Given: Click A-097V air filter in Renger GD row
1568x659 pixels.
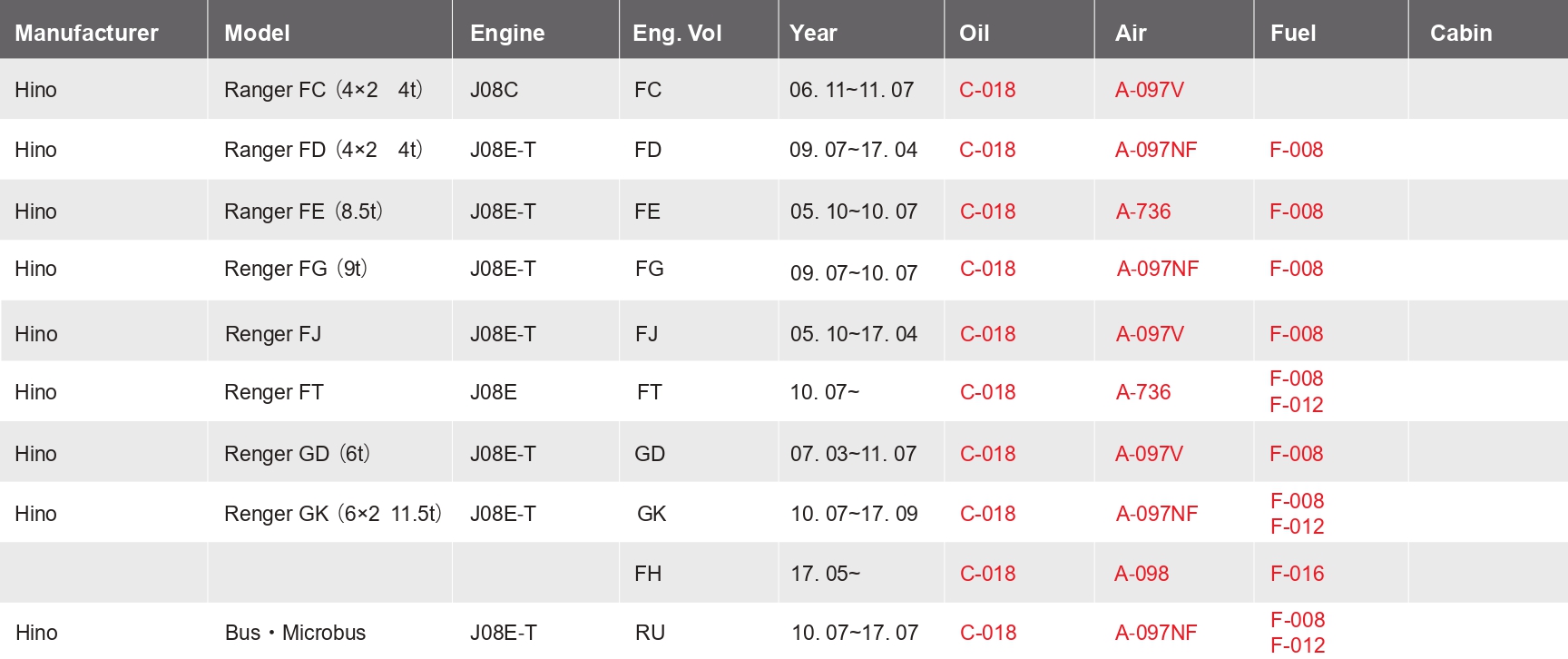Looking at the screenshot, I should [1149, 454].
